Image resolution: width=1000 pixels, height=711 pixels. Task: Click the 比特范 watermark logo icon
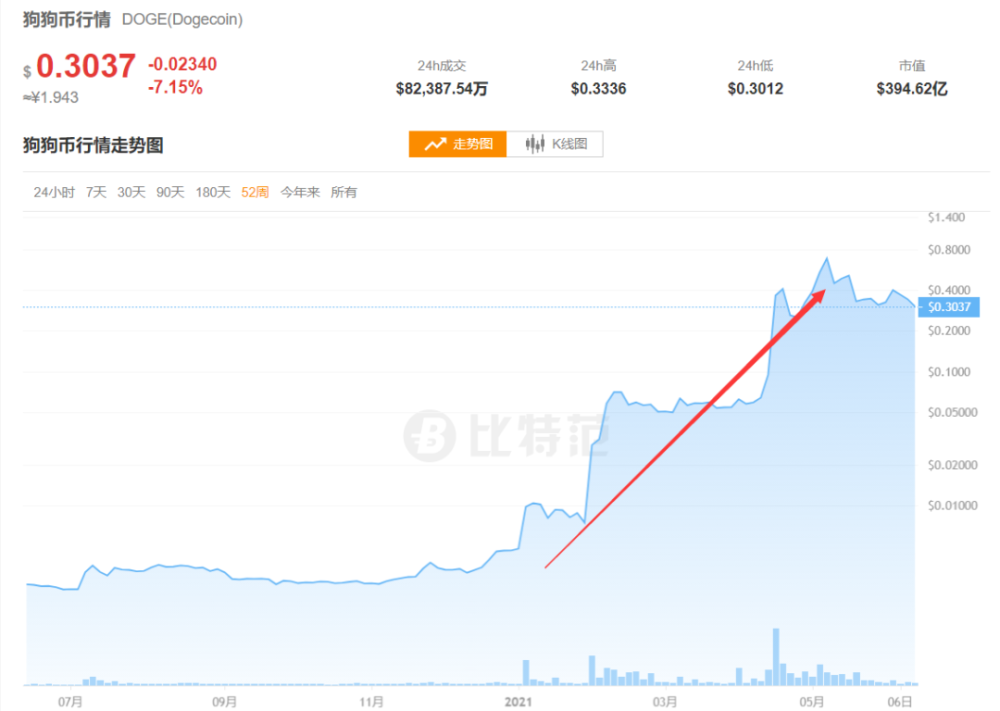[x=430, y=436]
